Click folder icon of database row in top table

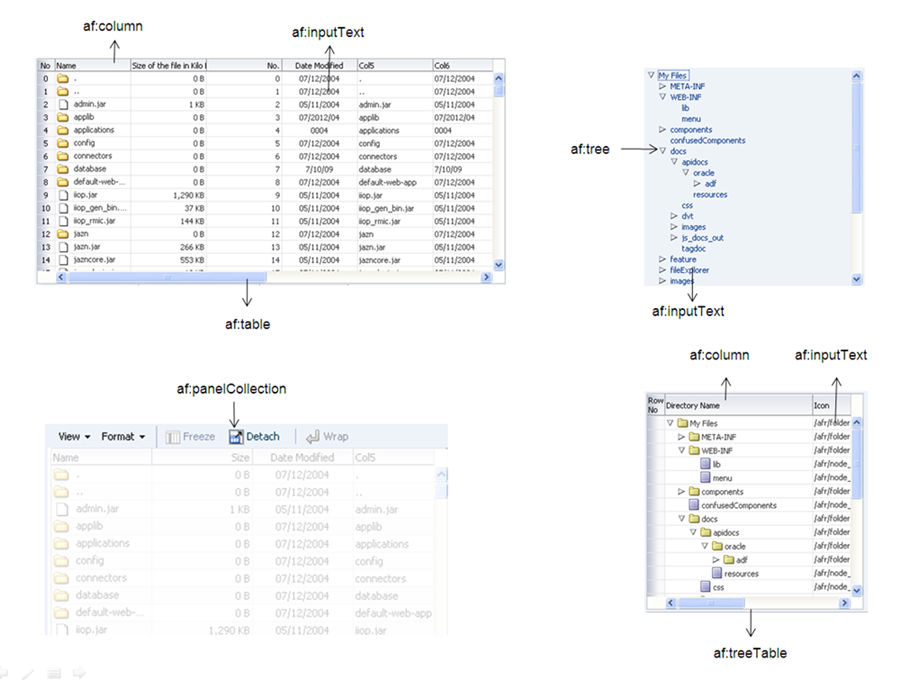coord(63,169)
